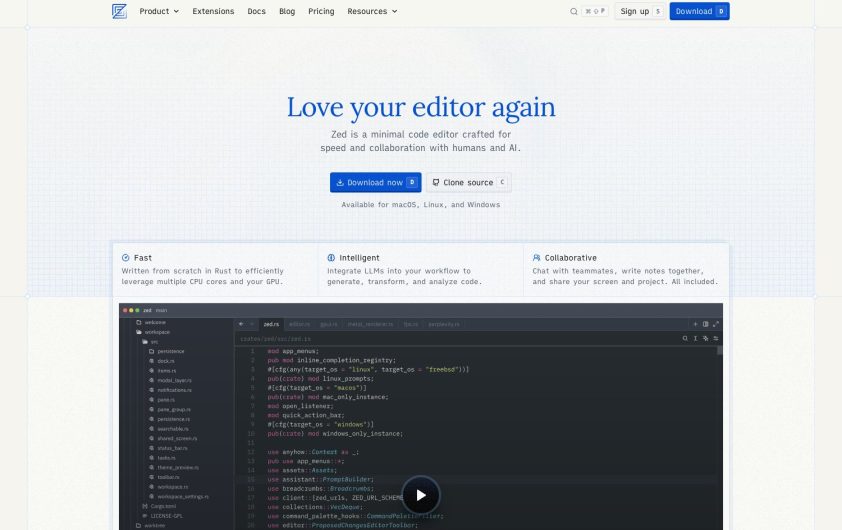Click the people icon beside Collaborative

[536, 258]
